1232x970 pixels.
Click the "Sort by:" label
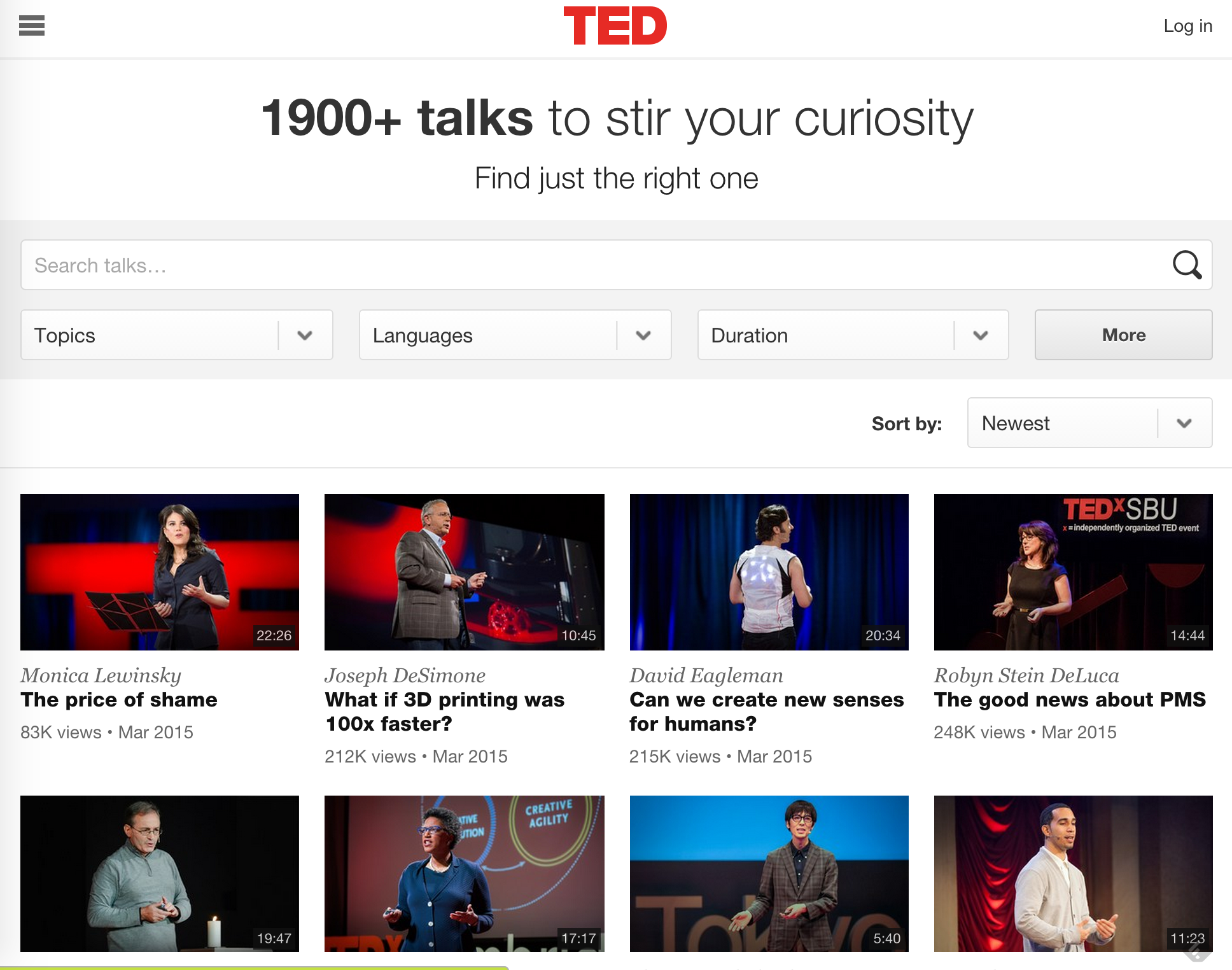907,423
